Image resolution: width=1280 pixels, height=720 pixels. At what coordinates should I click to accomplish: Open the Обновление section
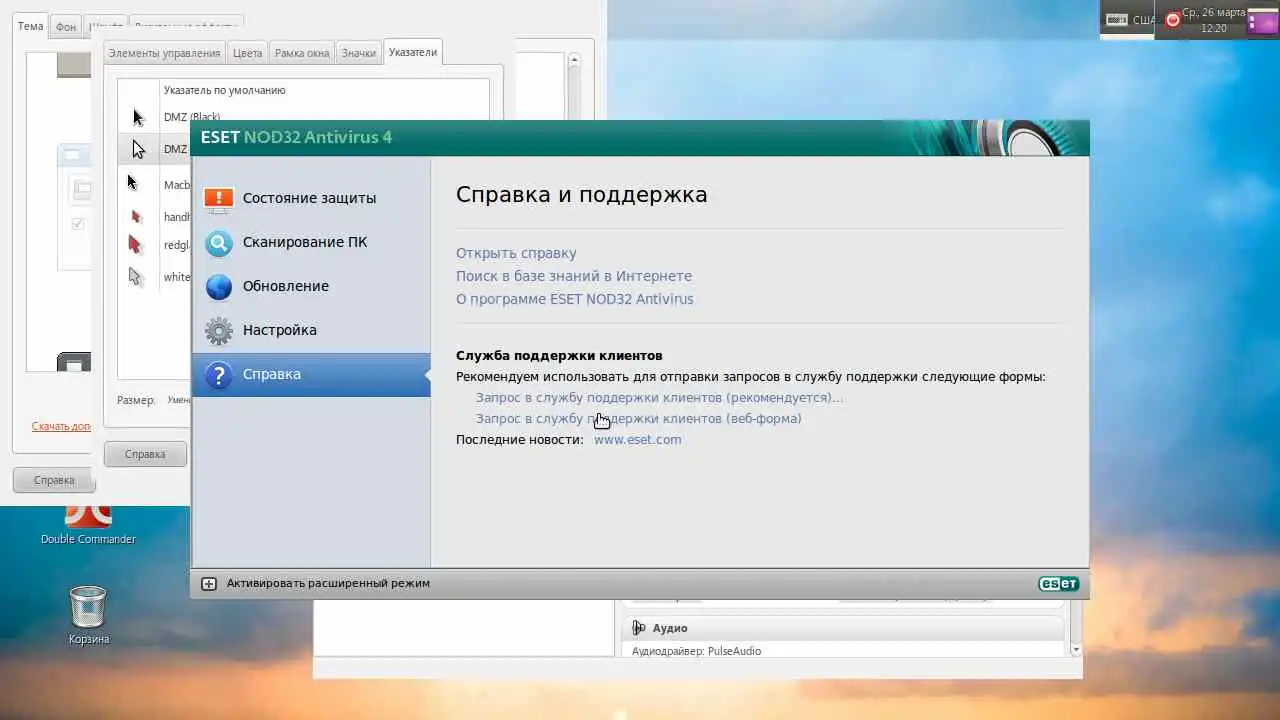pyautogui.click(x=311, y=286)
